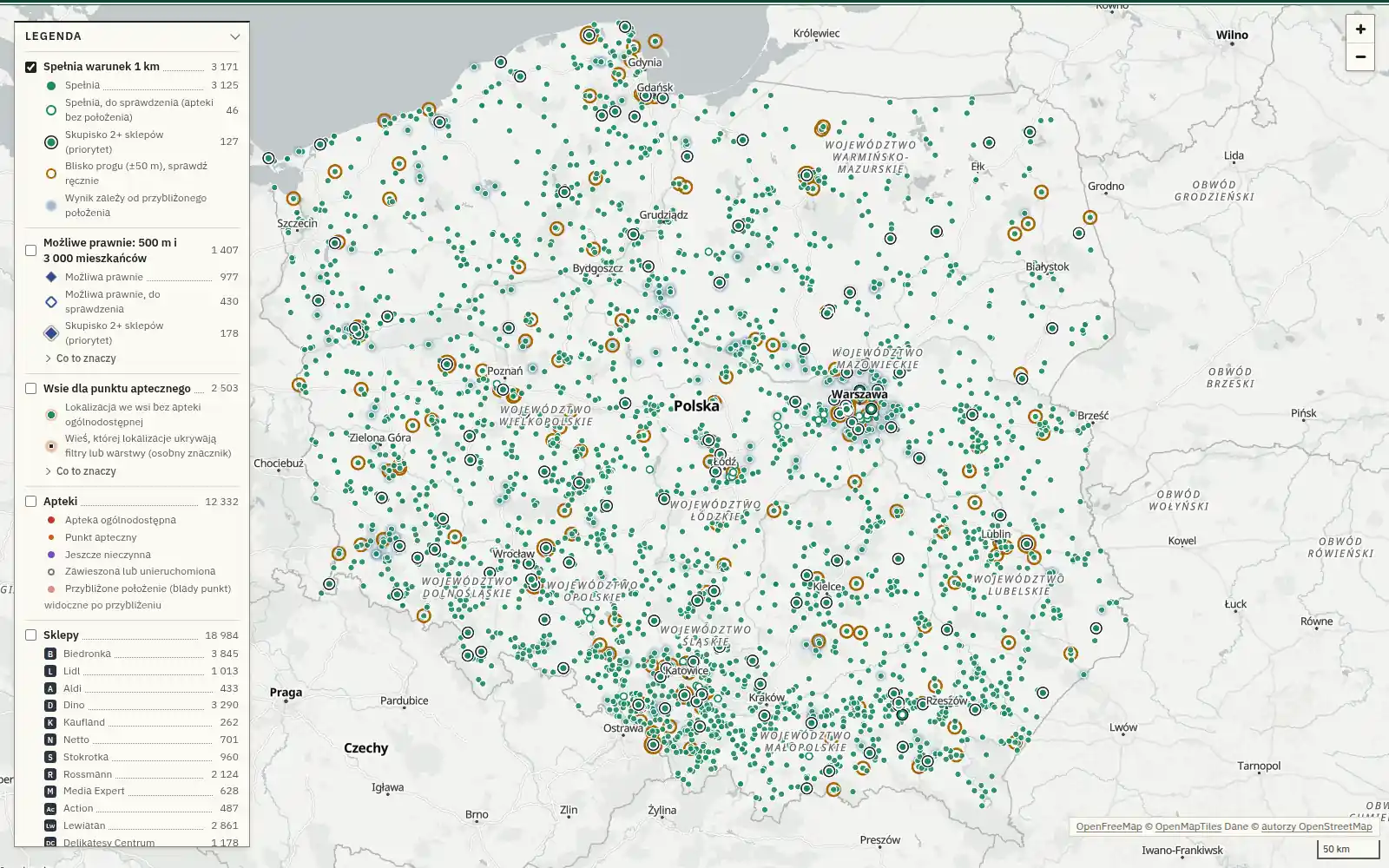Click the Lidl L store icon

[50, 671]
